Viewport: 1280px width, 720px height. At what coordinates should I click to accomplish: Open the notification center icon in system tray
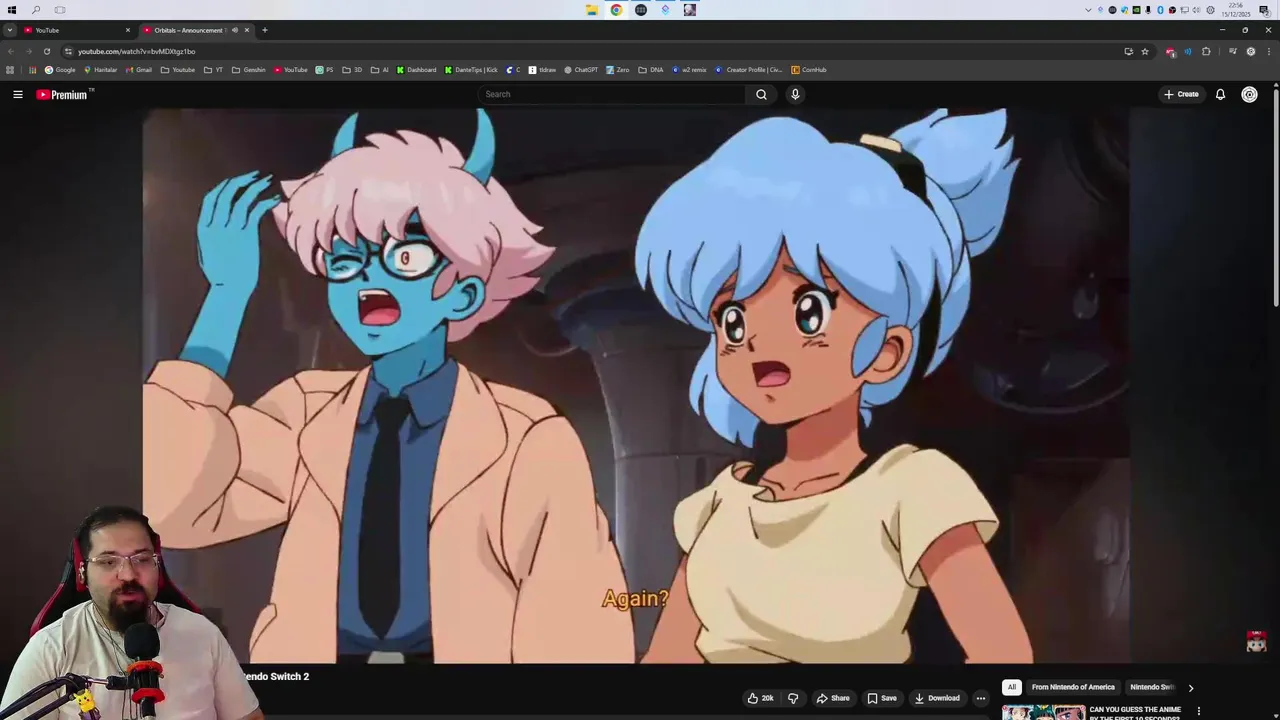1264,10
